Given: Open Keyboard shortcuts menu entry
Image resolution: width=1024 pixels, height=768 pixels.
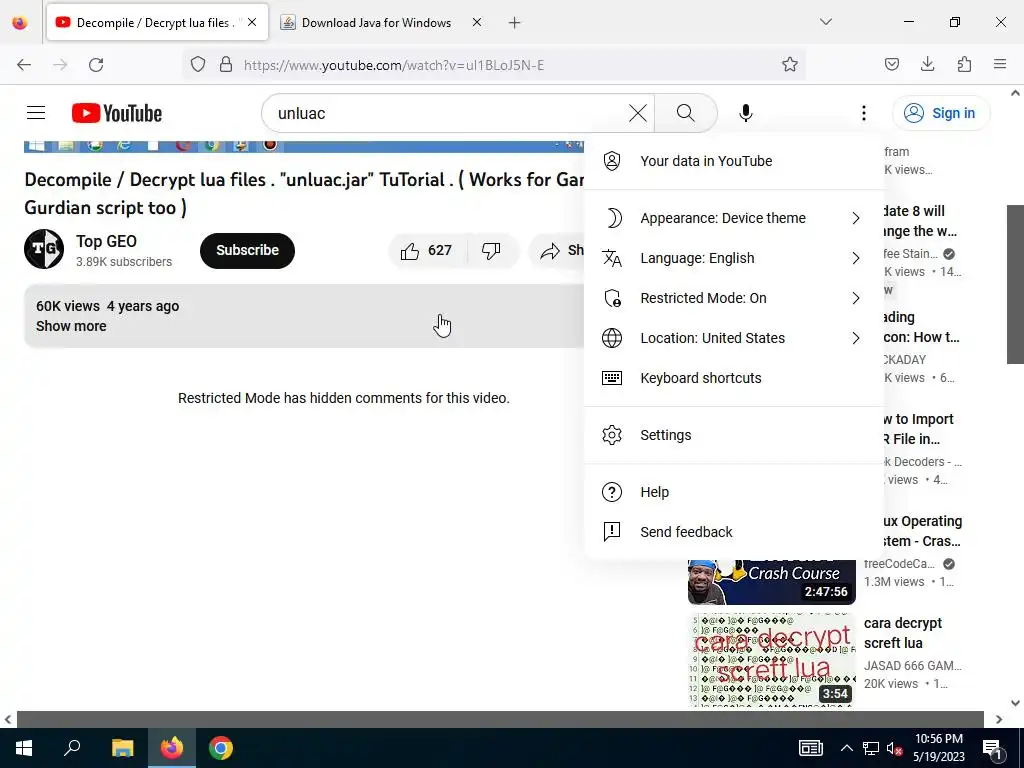Looking at the screenshot, I should pyautogui.click(x=733, y=378).
